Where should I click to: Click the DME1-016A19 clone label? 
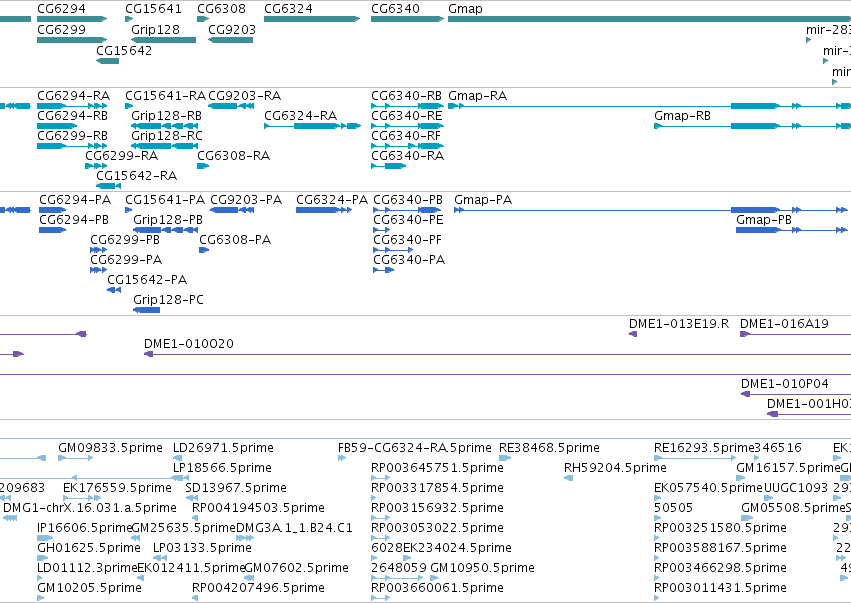pos(784,324)
